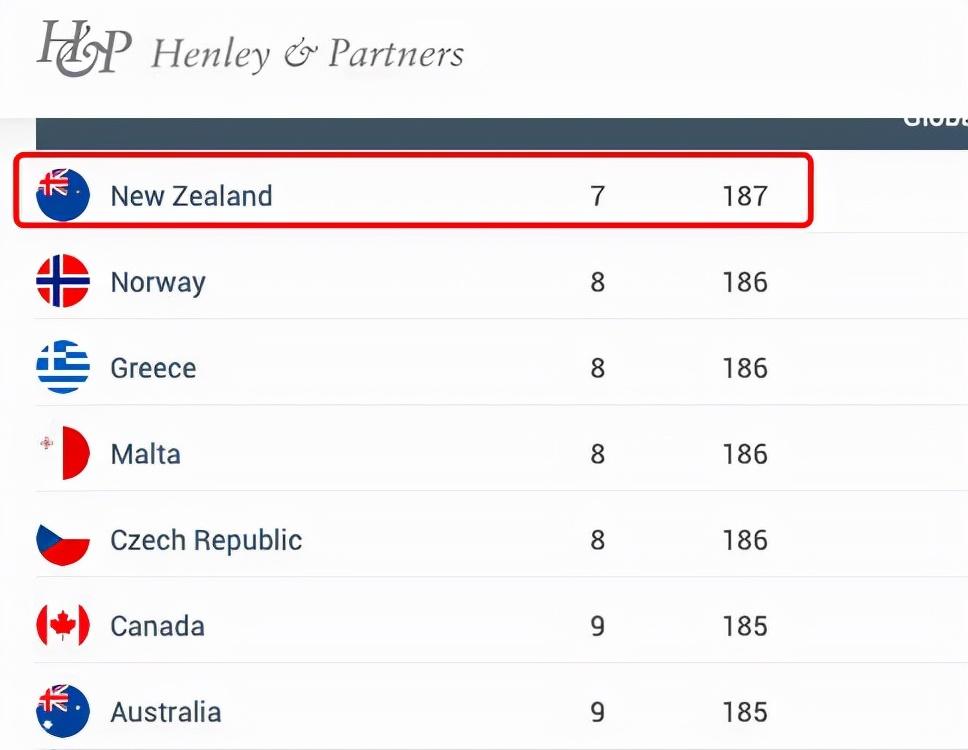Click the Greece flag icon

click(63, 367)
